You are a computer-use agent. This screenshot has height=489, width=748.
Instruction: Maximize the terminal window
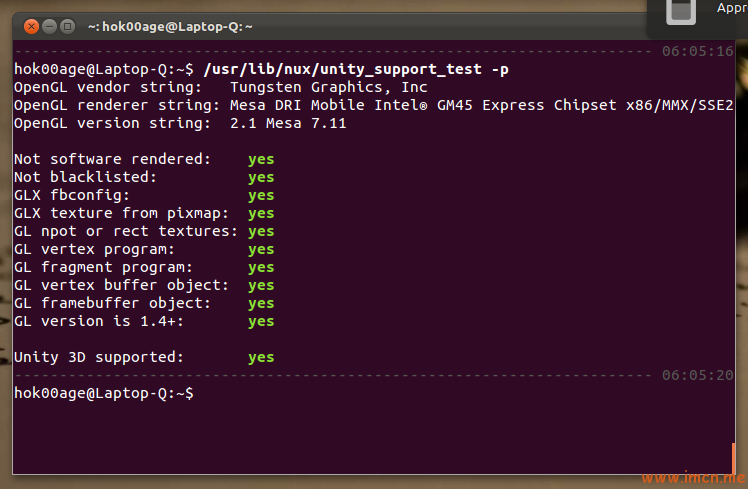pos(68,26)
